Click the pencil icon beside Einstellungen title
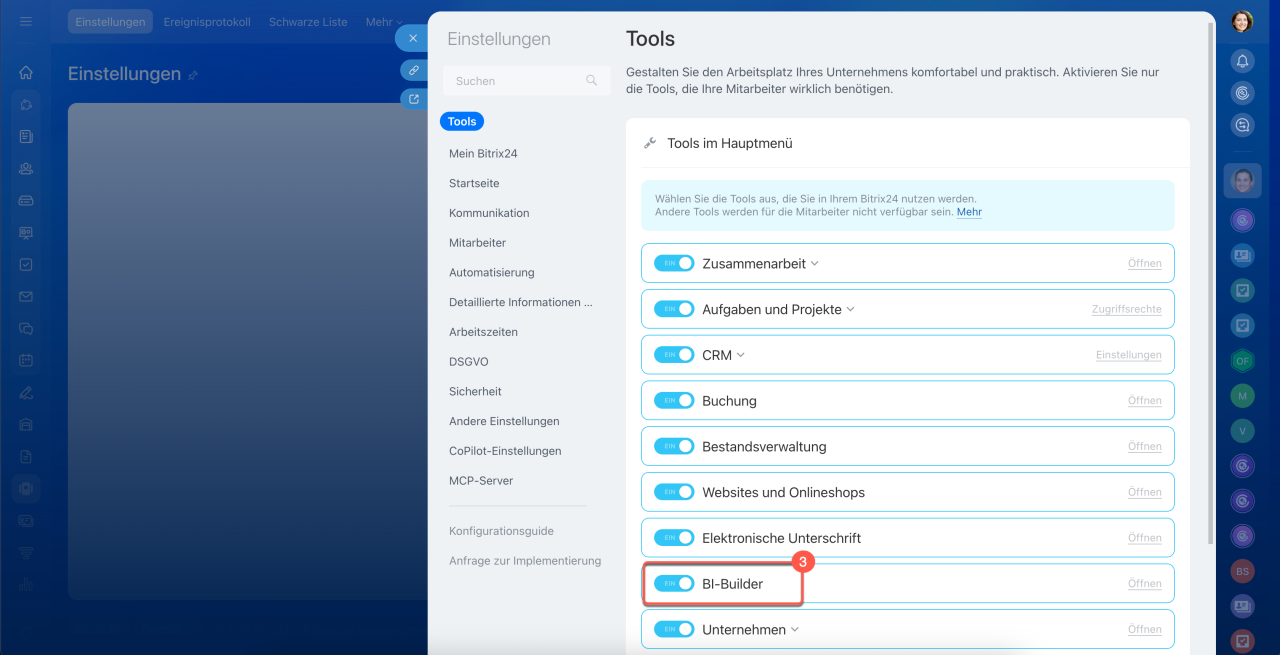Image resolution: width=1280 pixels, height=655 pixels. pos(193,75)
